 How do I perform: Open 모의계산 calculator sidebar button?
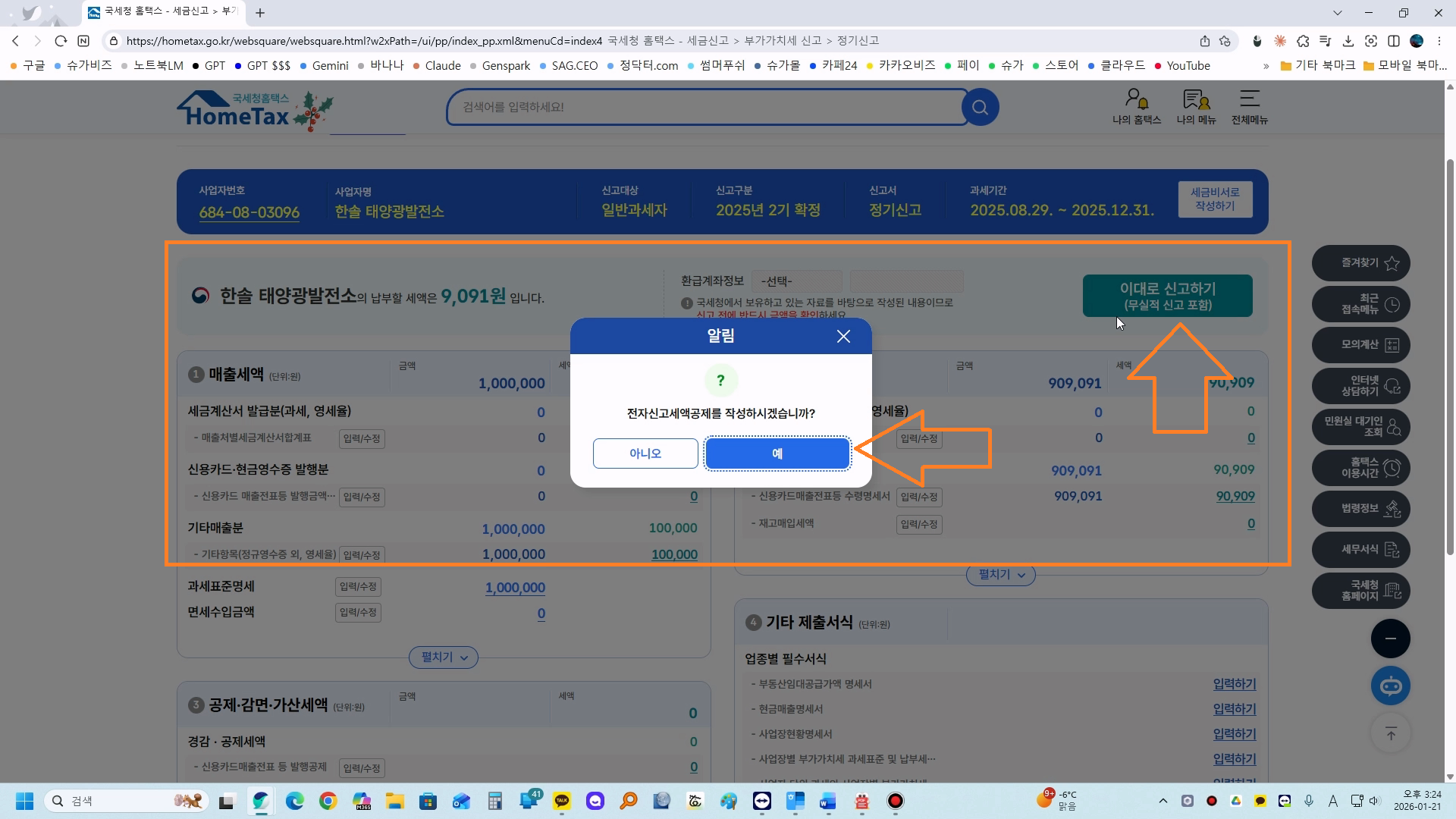point(1360,345)
